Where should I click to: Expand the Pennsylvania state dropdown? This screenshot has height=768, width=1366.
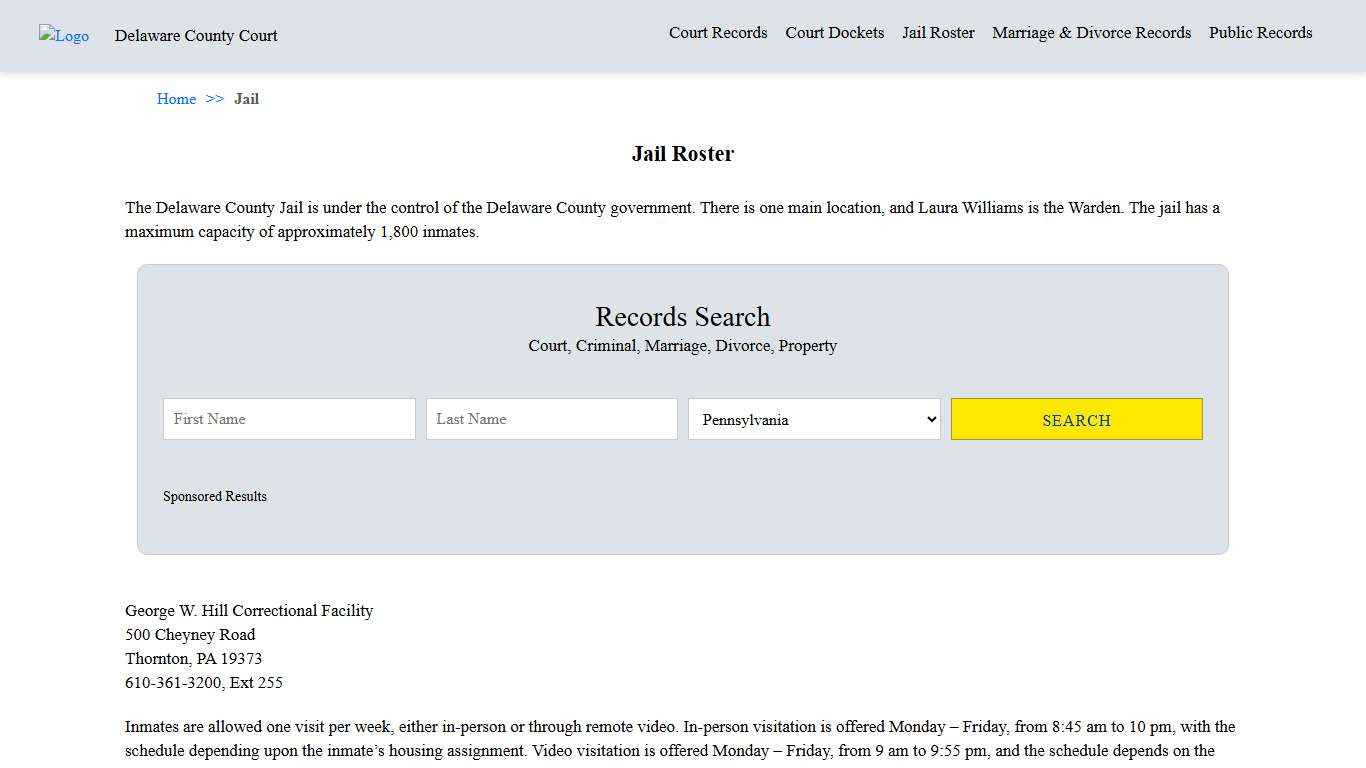click(814, 419)
